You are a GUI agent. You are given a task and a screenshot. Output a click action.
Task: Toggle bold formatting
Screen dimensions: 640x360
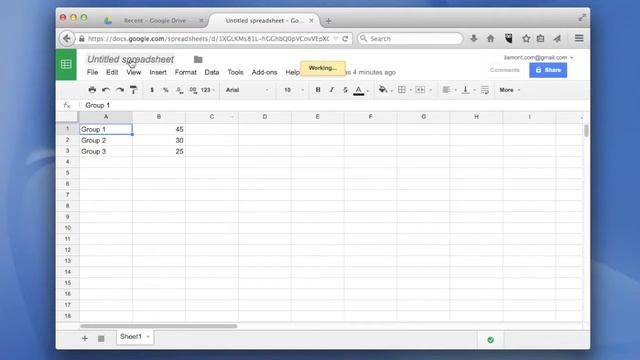point(318,90)
